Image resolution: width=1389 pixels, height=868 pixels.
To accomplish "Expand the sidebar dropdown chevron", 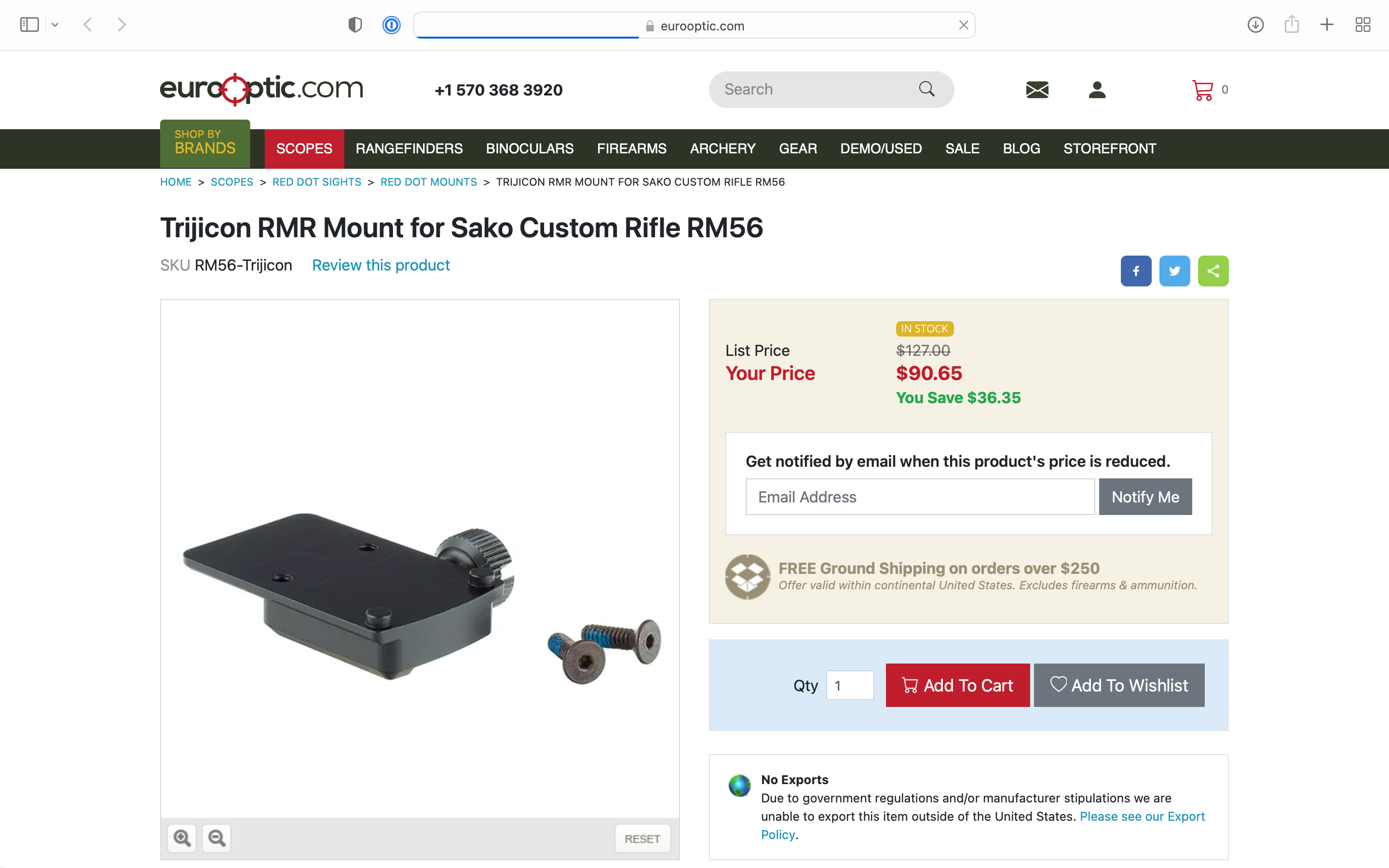I will click(x=55, y=25).
